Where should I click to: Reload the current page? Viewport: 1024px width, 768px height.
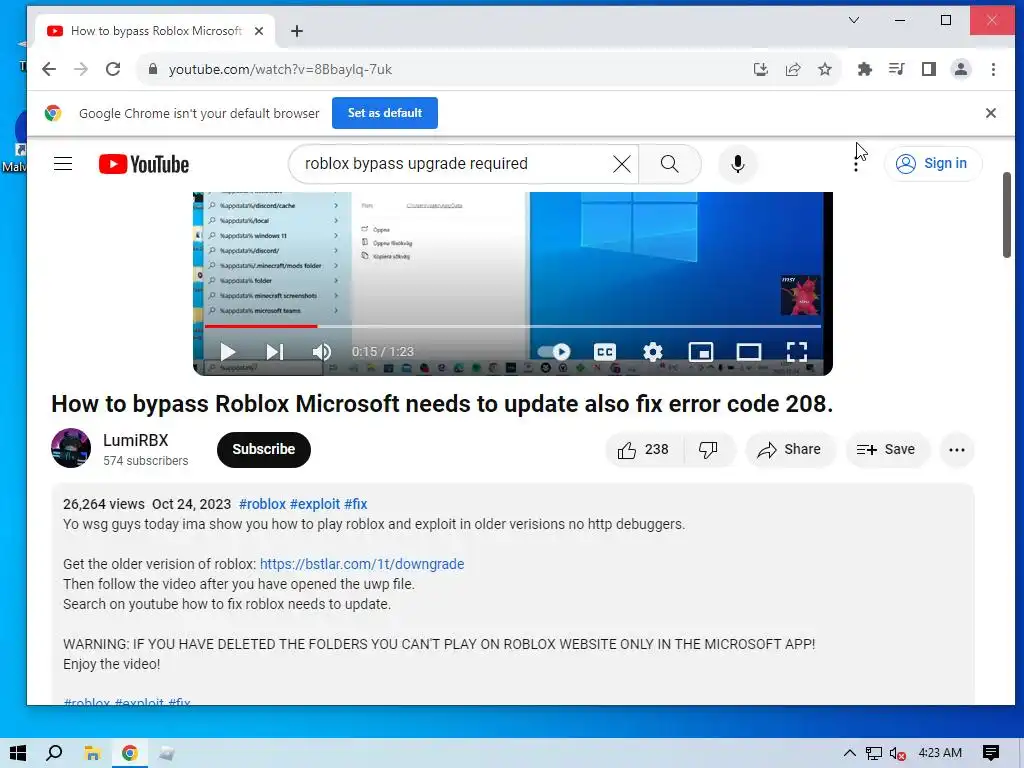(x=113, y=69)
